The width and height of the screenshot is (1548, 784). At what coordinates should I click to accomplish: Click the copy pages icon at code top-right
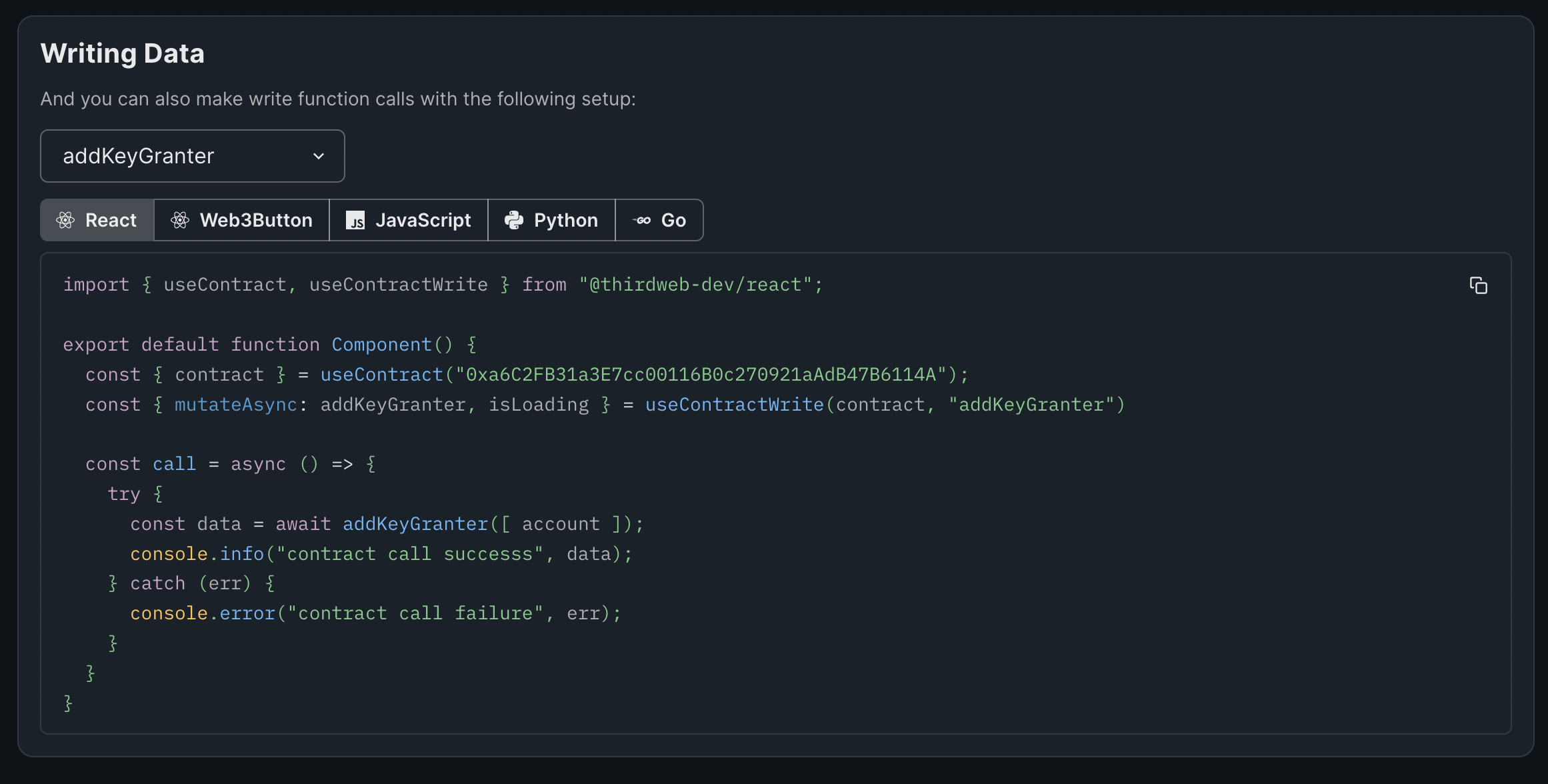(x=1478, y=285)
